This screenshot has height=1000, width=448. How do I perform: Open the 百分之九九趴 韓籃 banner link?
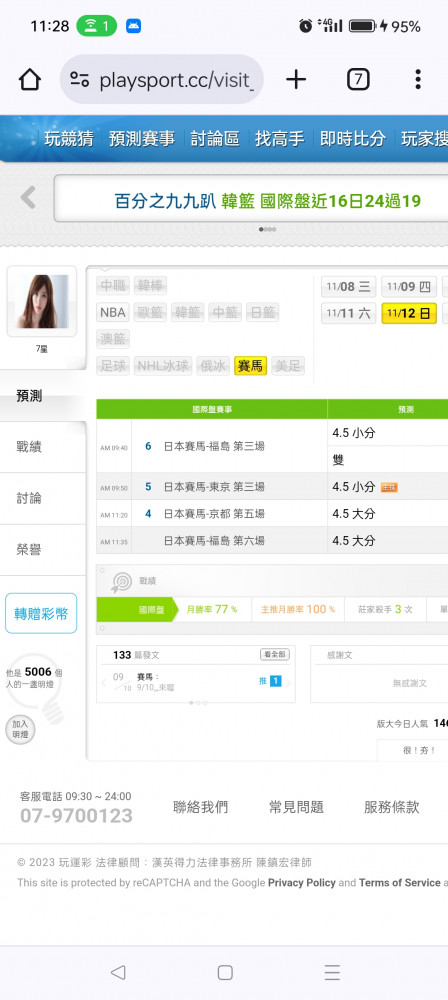point(267,201)
